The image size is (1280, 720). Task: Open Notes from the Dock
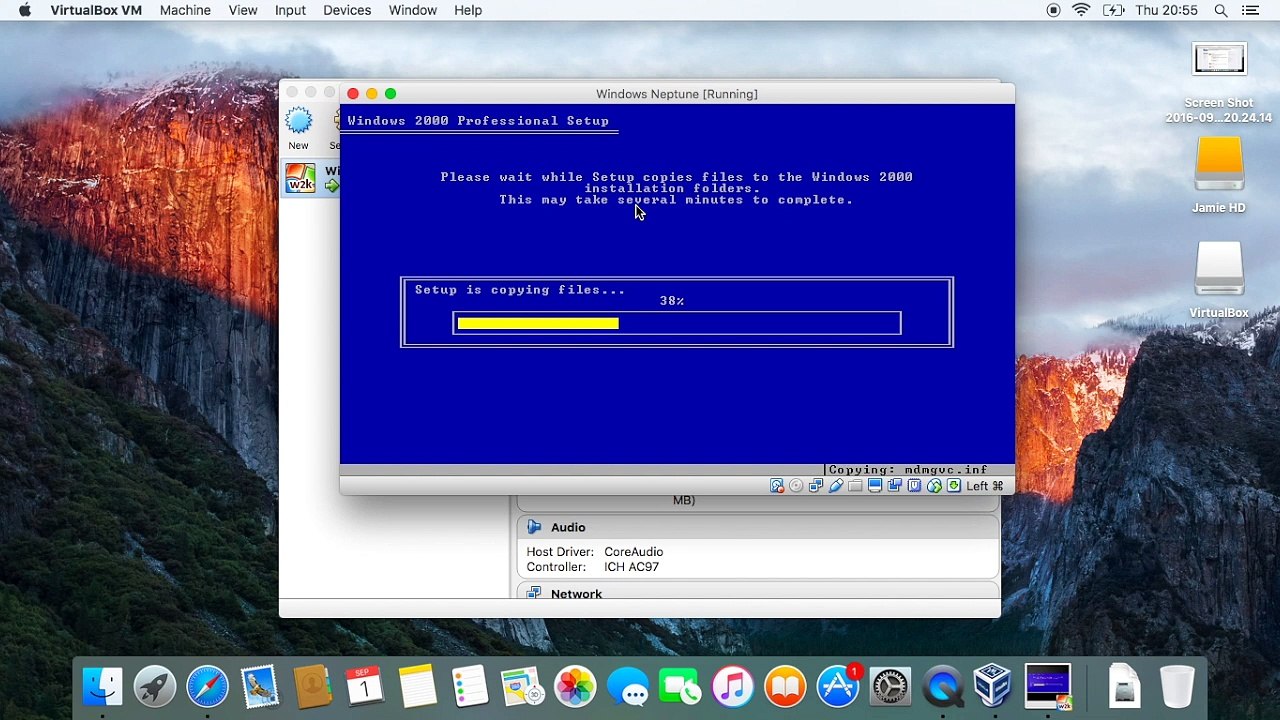[x=417, y=686]
